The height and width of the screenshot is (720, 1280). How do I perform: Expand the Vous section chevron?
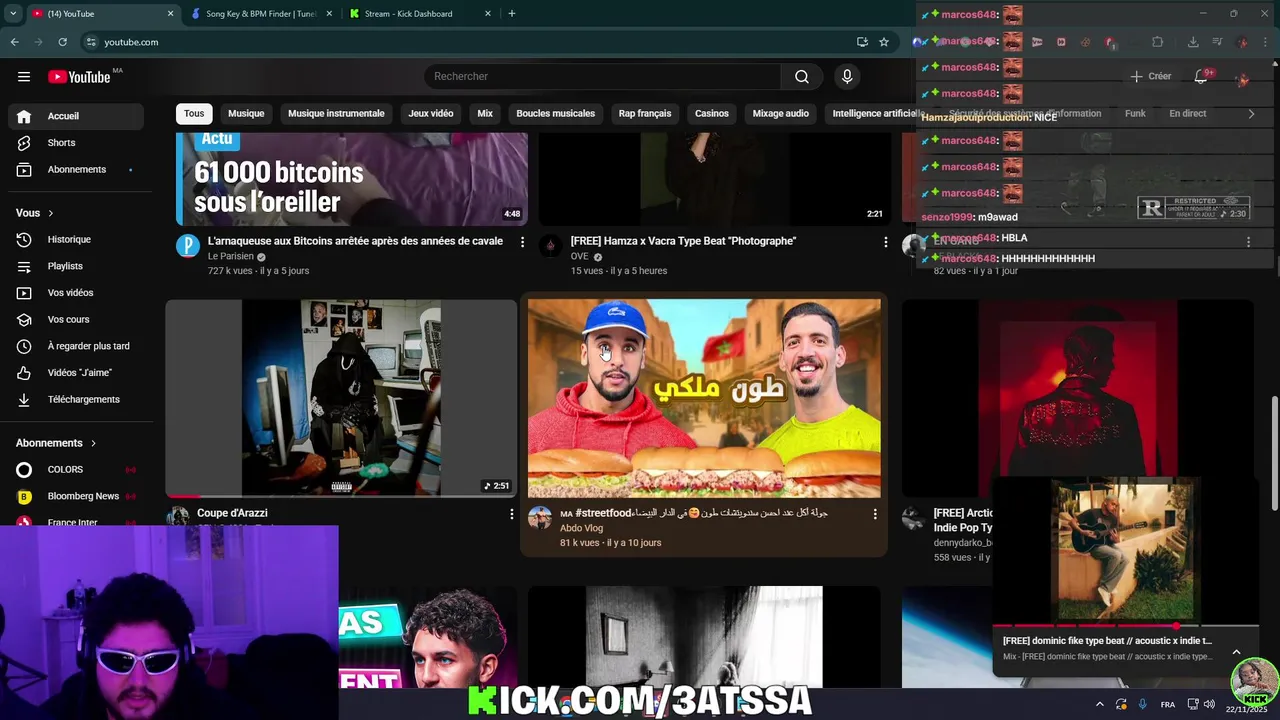[51, 213]
